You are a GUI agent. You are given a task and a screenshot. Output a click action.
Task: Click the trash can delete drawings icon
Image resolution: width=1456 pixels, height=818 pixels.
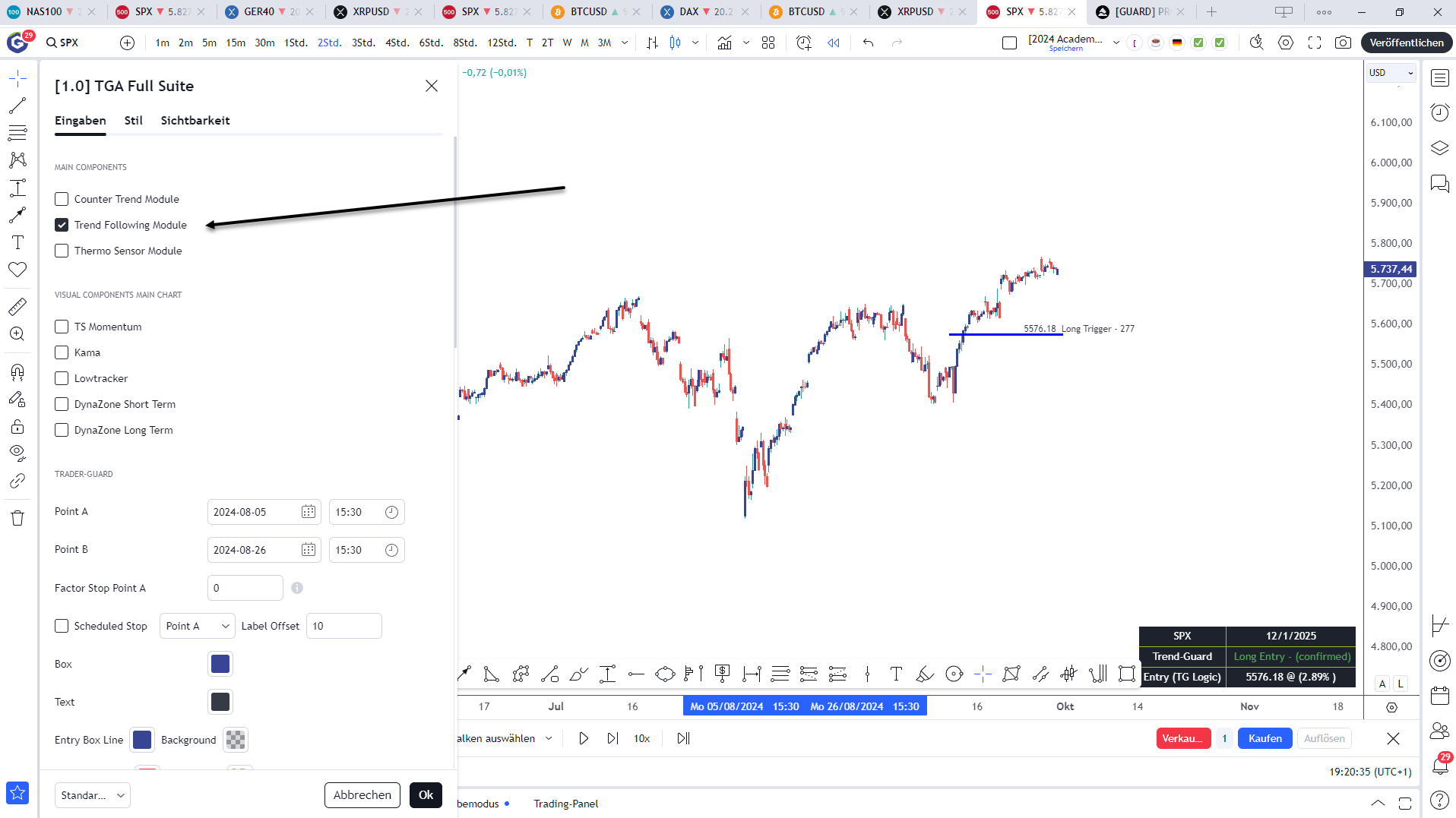(17, 518)
